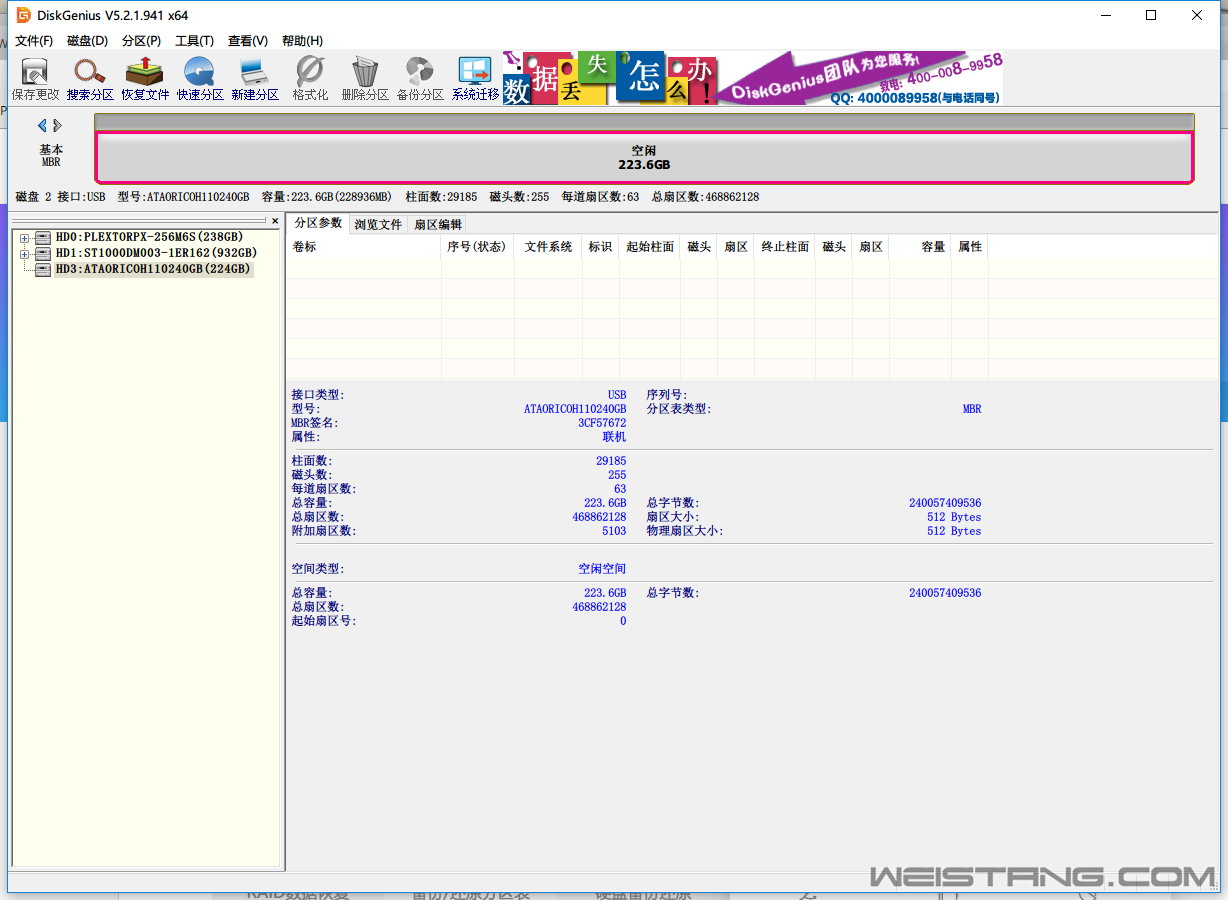This screenshot has width=1228, height=900.
Task: Click the disk icon beside HD3:ATAORICOH110240GB
Action: (x=42, y=269)
